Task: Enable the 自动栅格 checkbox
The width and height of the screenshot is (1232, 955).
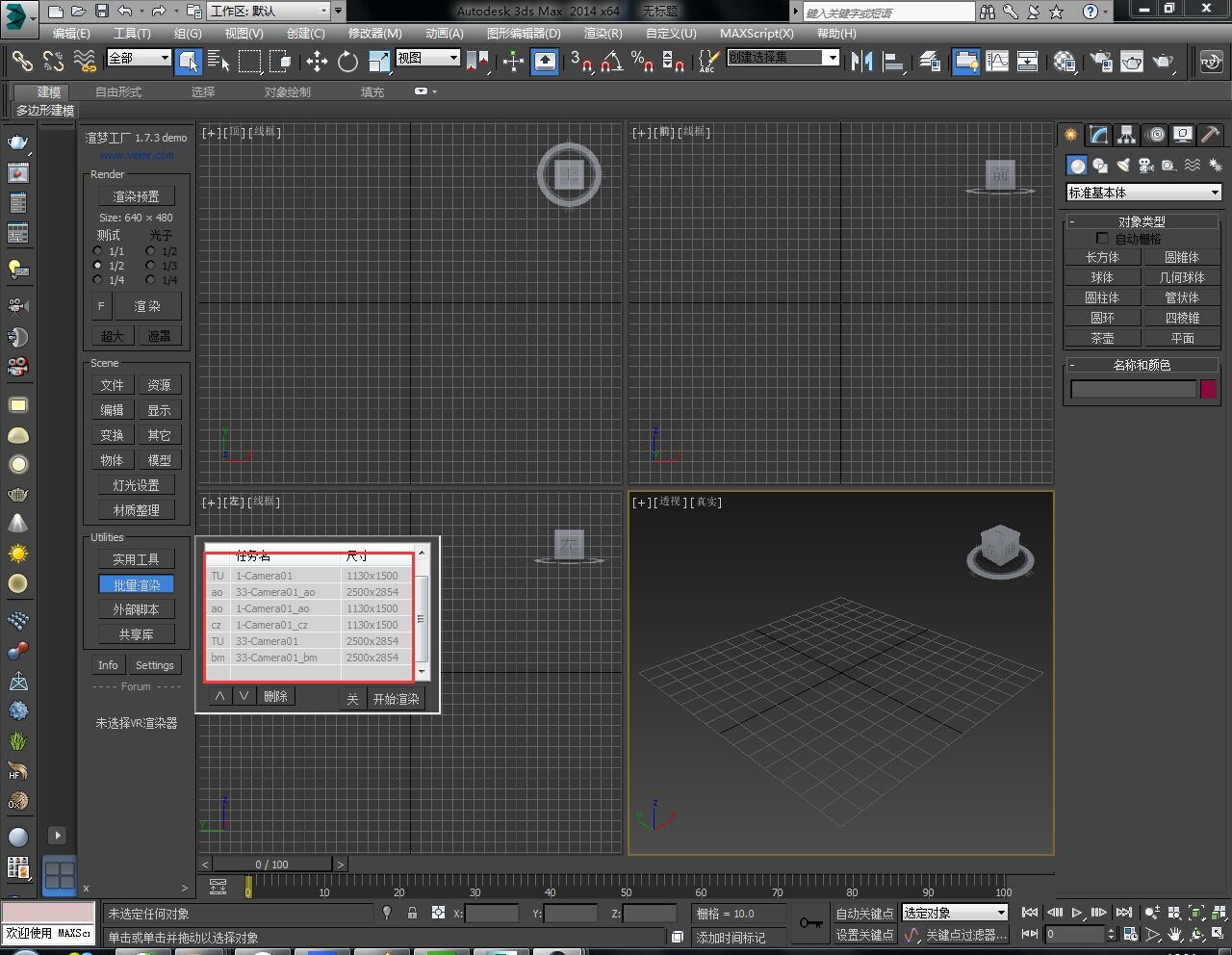Action: tap(1102, 239)
